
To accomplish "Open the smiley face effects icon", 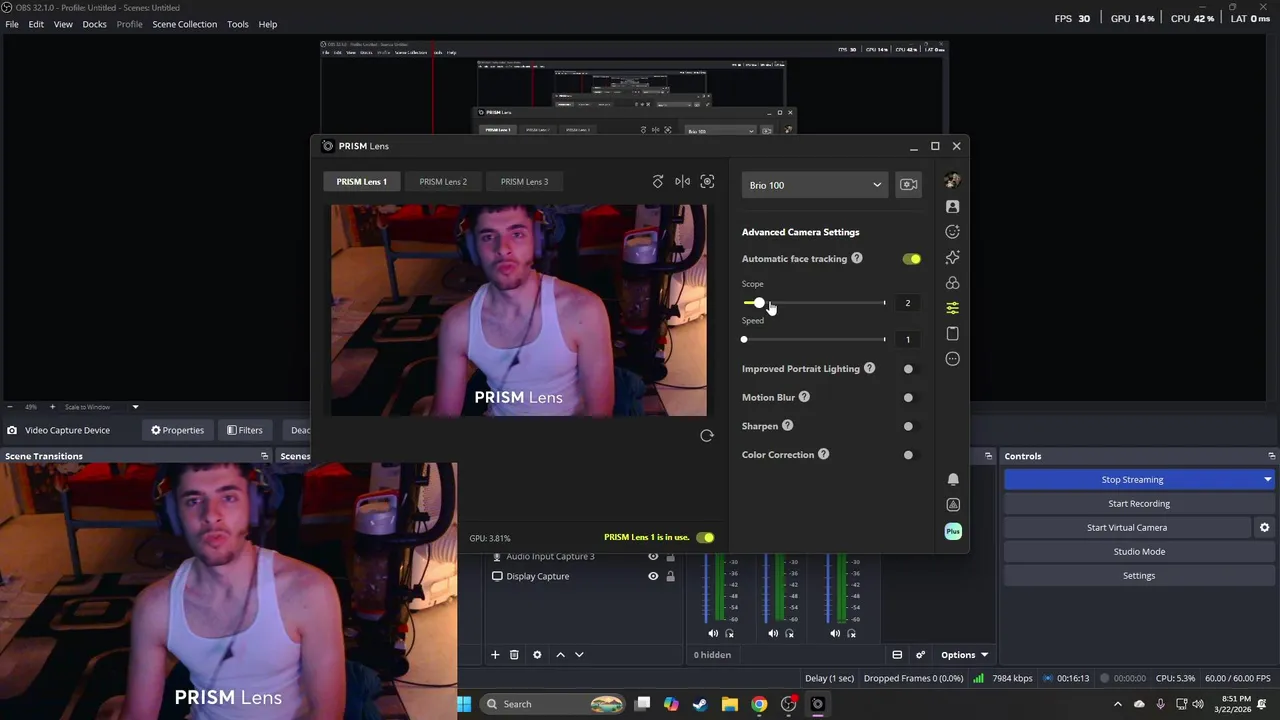I will point(952,232).
